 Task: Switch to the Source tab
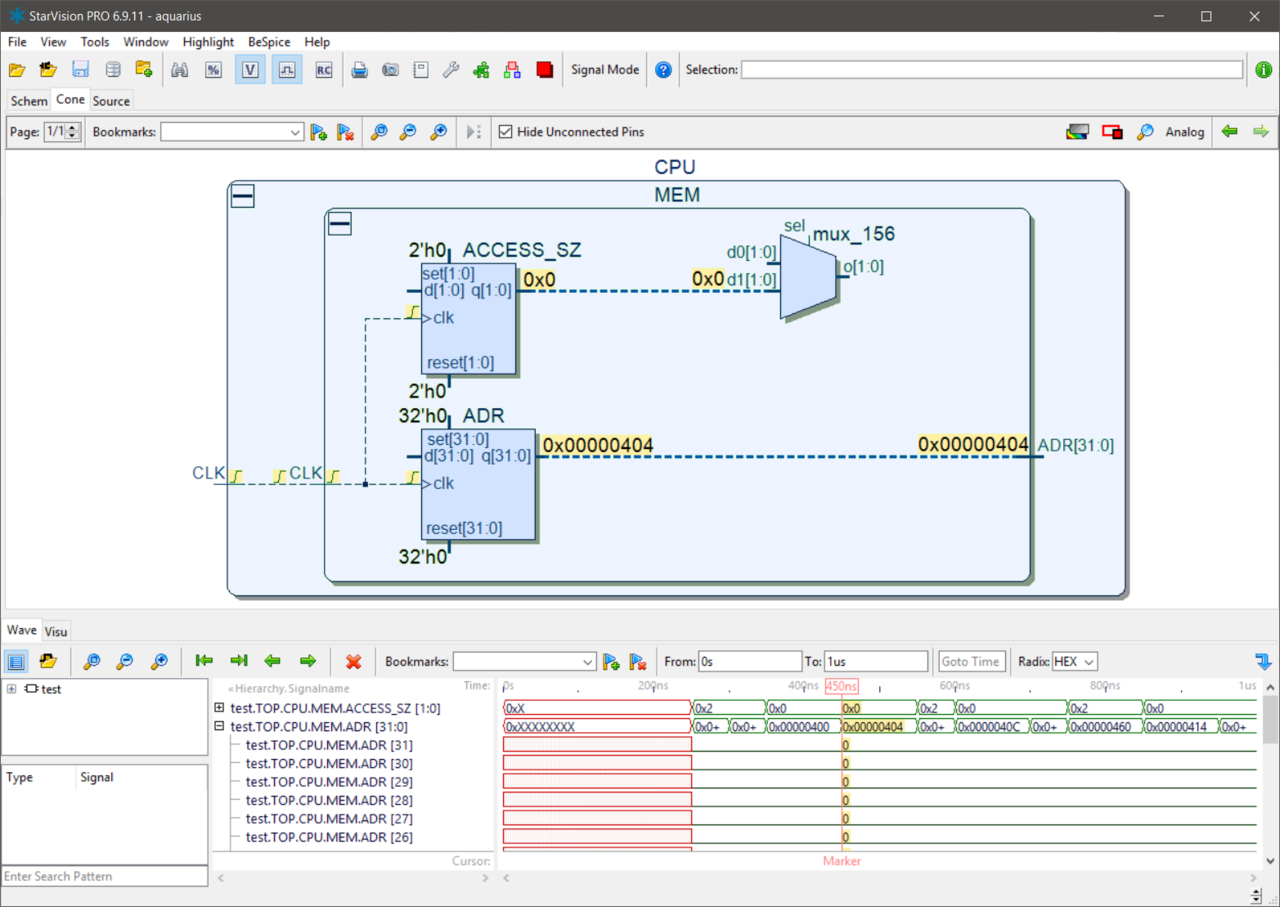coord(111,101)
